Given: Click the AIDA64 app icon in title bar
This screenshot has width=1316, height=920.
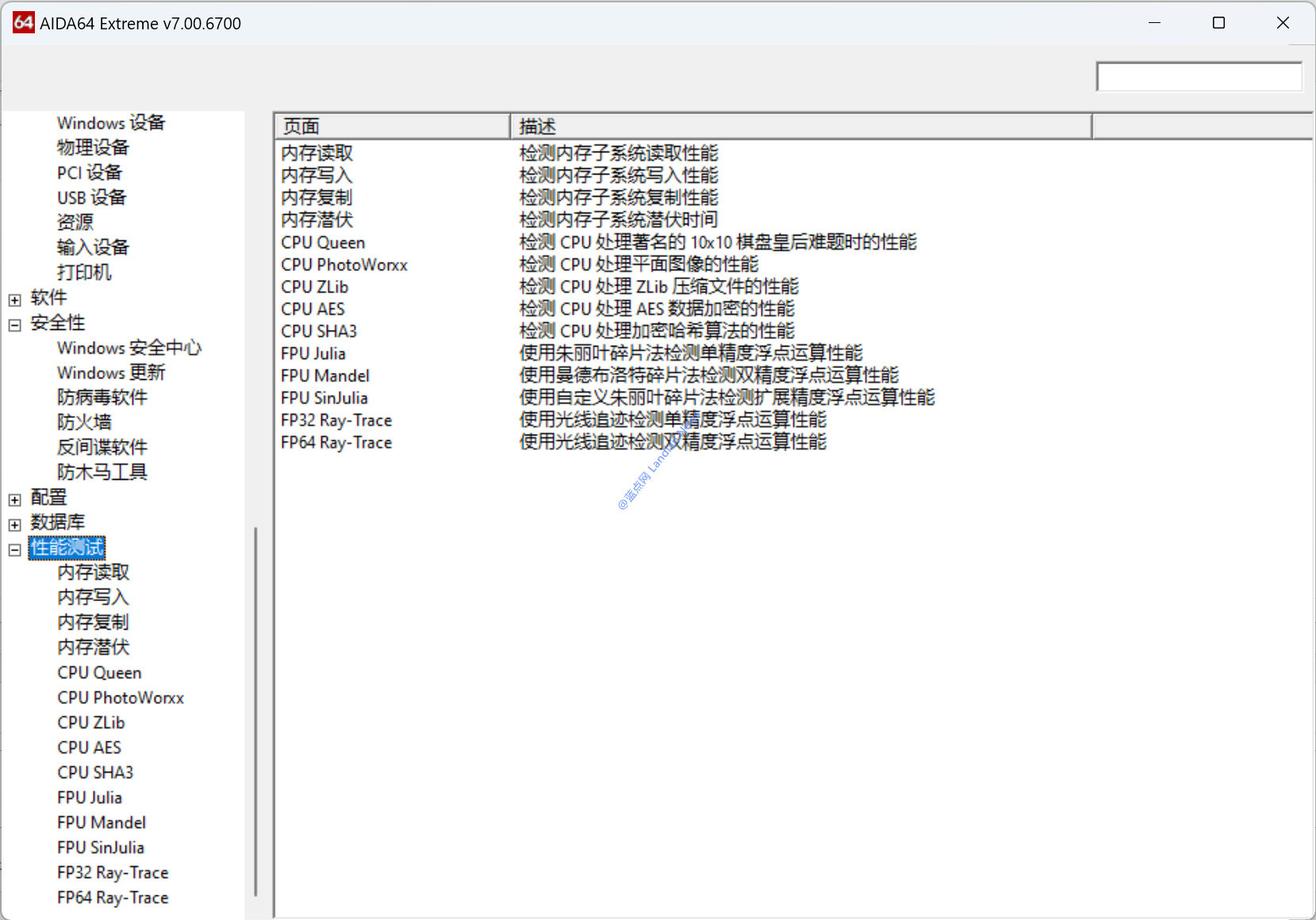Looking at the screenshot, I should pyautogui.click(x=23, y=23).
